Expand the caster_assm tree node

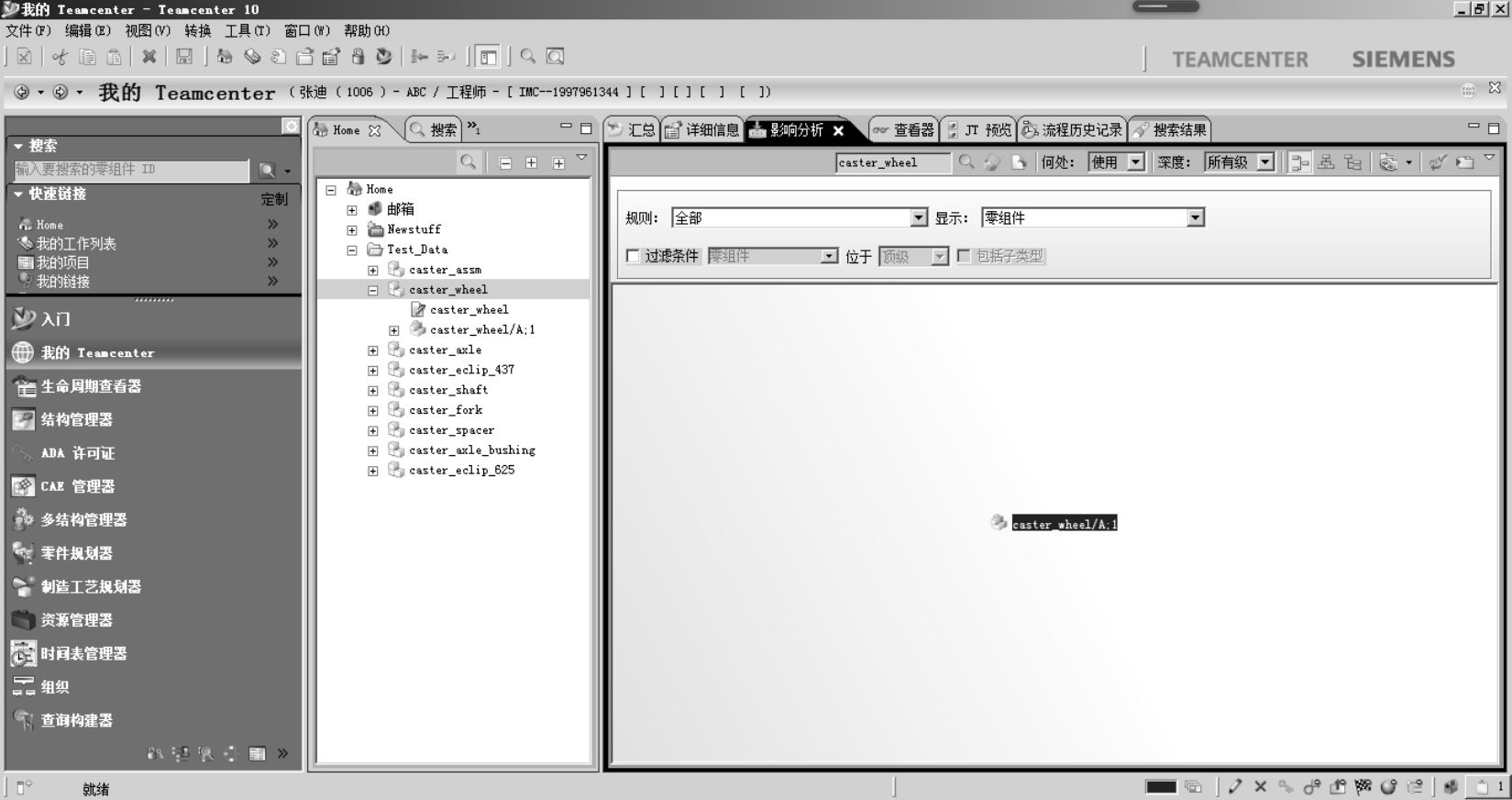(x=373, y=270)
